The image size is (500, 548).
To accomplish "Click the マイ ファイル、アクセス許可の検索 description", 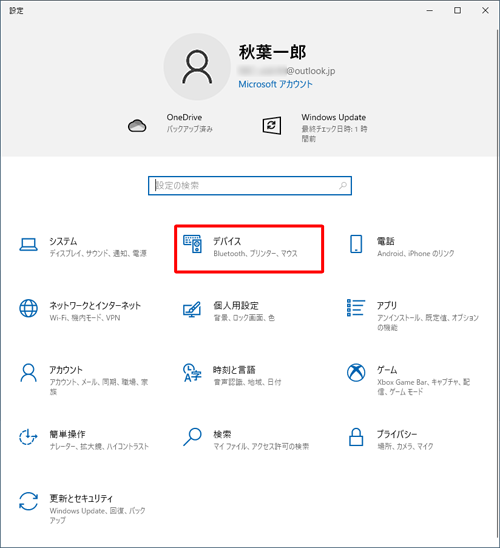I will click(261, 446).
